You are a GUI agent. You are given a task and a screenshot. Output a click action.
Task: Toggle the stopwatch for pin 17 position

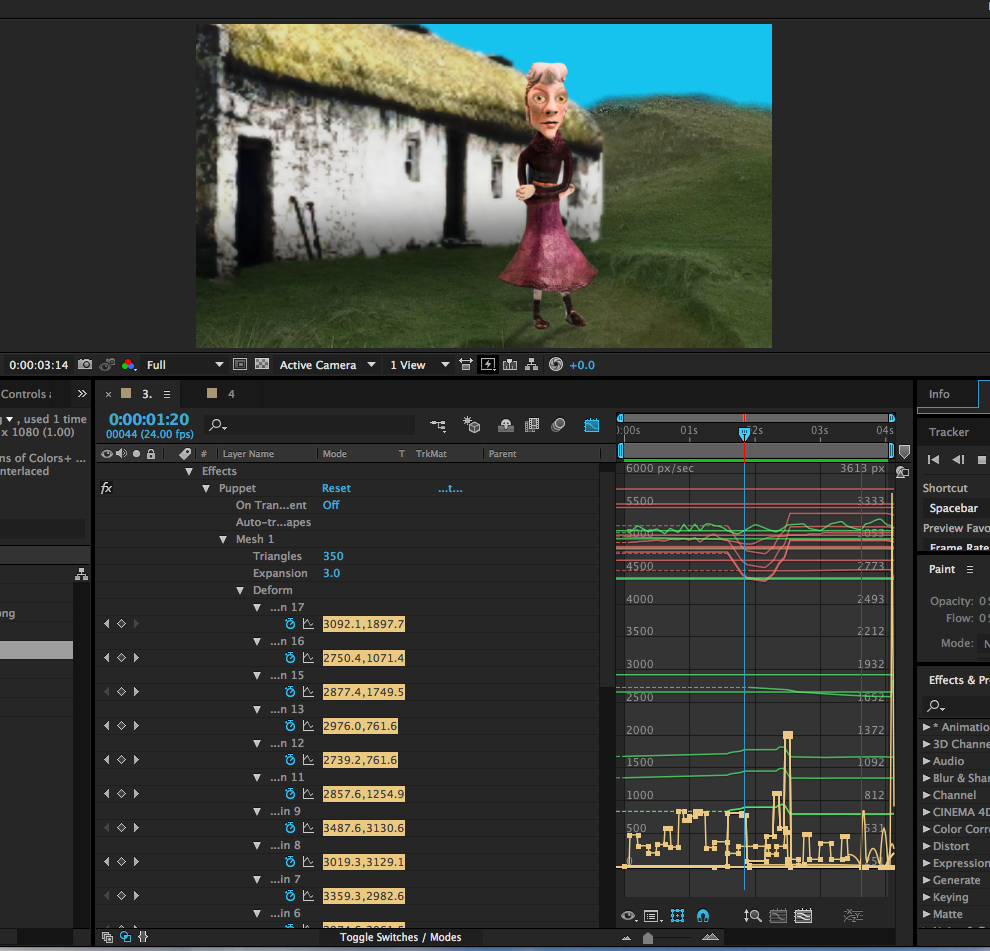click(x=290, y=624)
